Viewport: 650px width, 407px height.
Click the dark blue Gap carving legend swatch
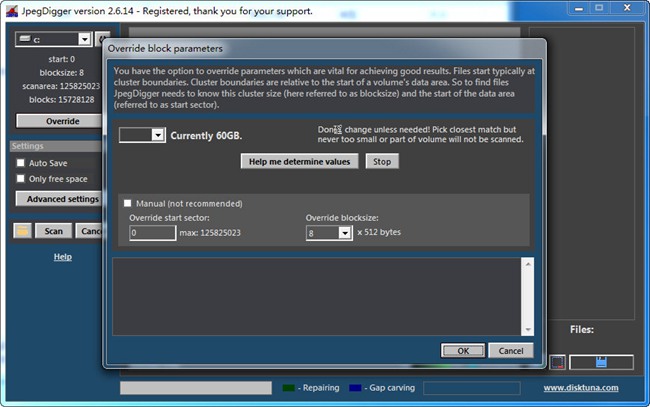[x=355, y=388]
